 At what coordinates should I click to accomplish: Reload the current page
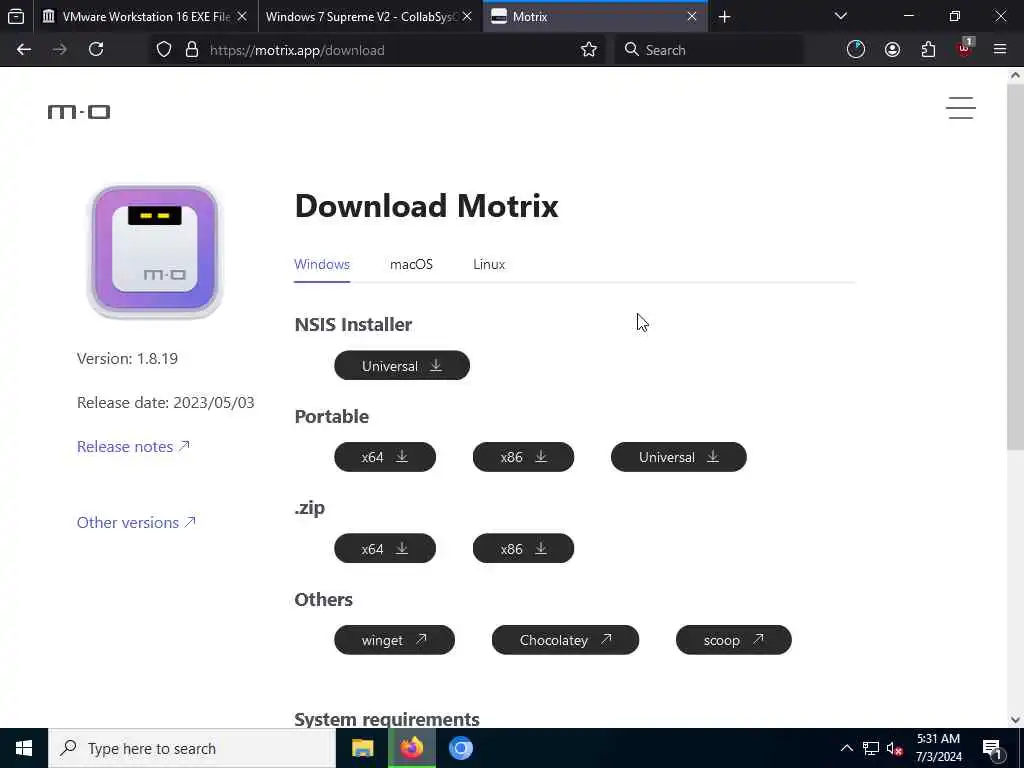96,50
